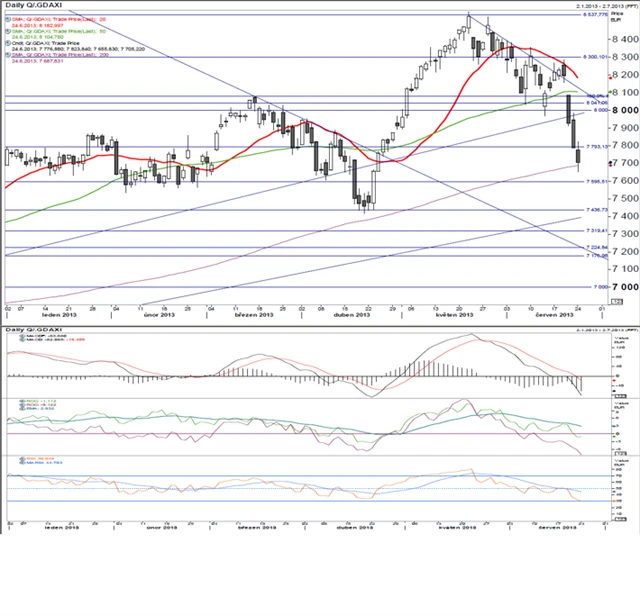640x615 pixels.
Task: Click the bold price axis value 7 000
Action: 625,287
